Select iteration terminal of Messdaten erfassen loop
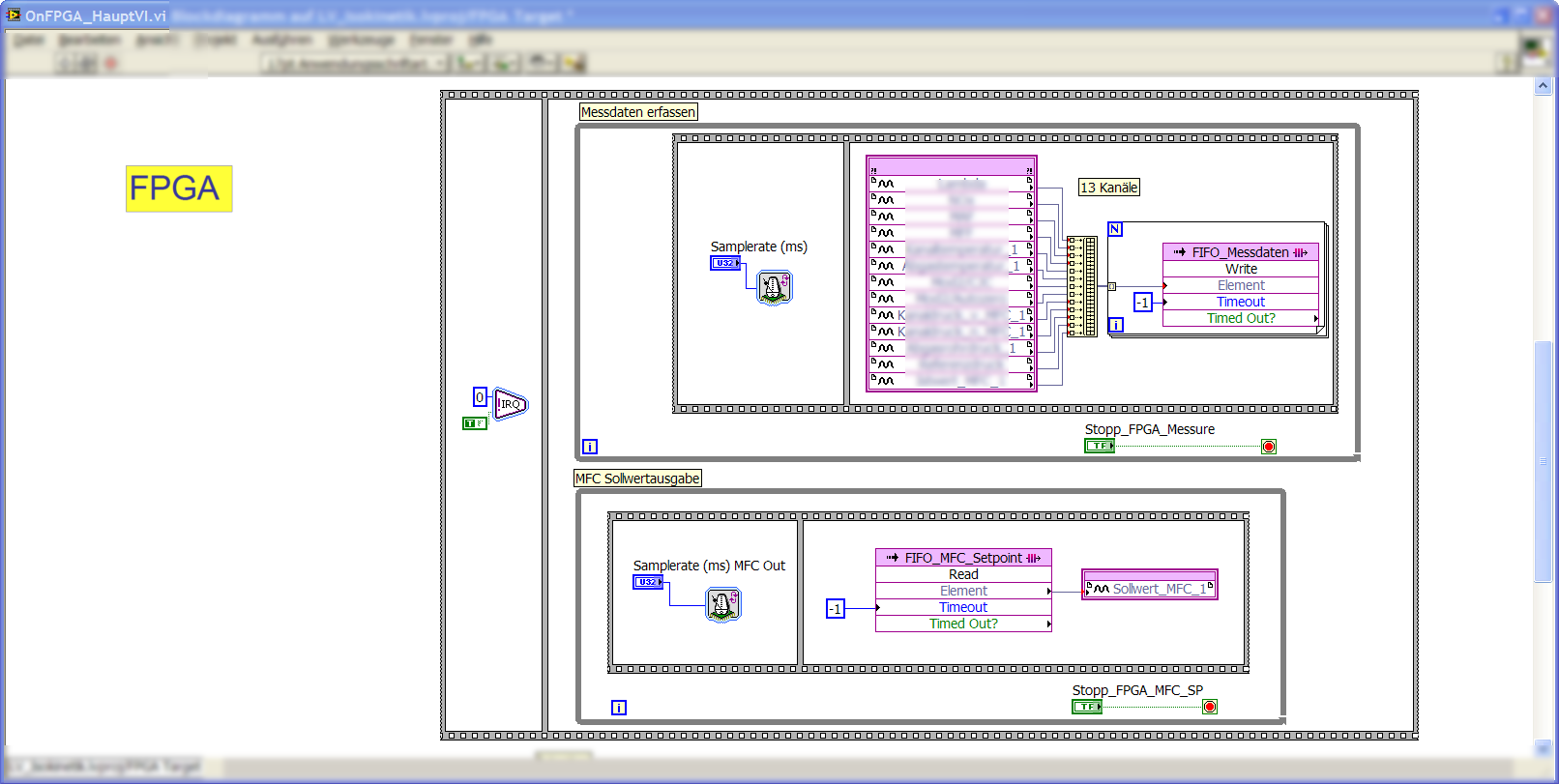 click(x=590, y=447)
